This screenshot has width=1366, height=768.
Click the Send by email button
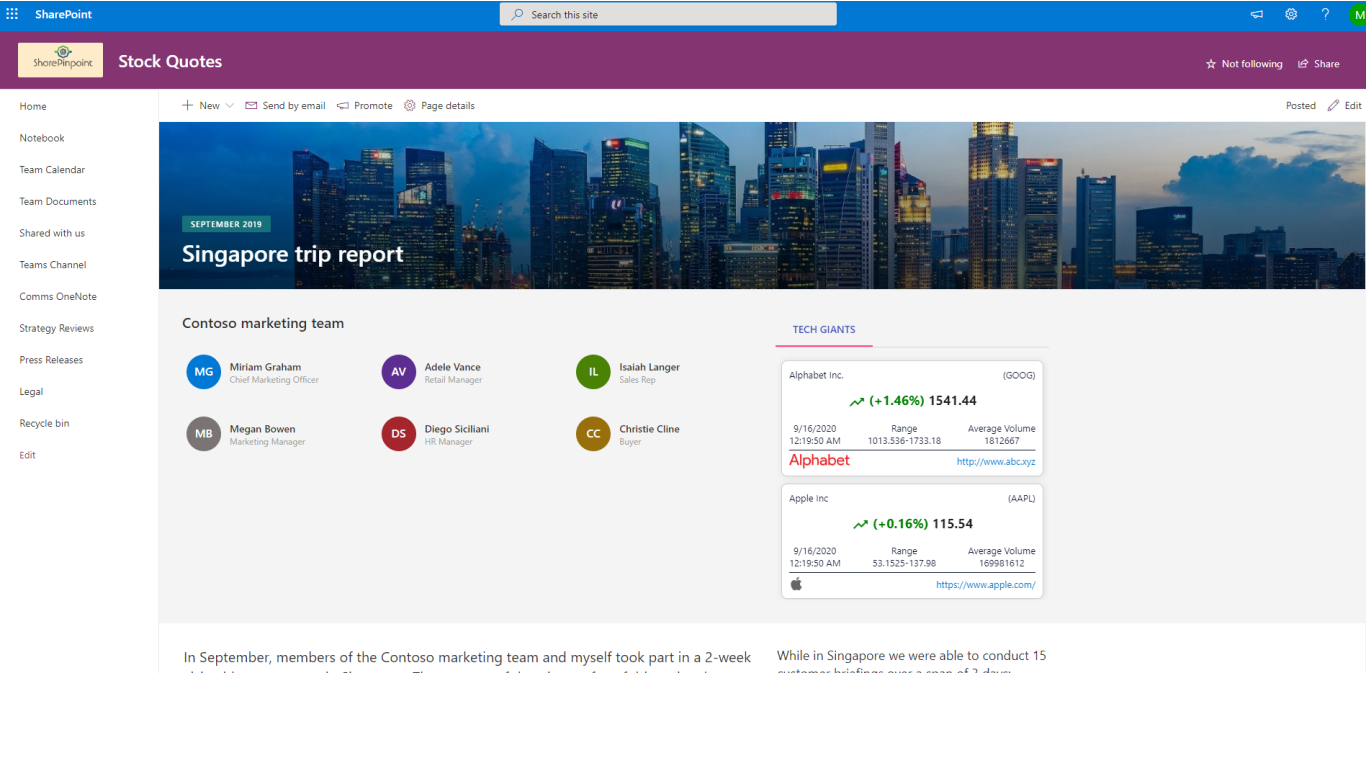[x=285, y=106]
